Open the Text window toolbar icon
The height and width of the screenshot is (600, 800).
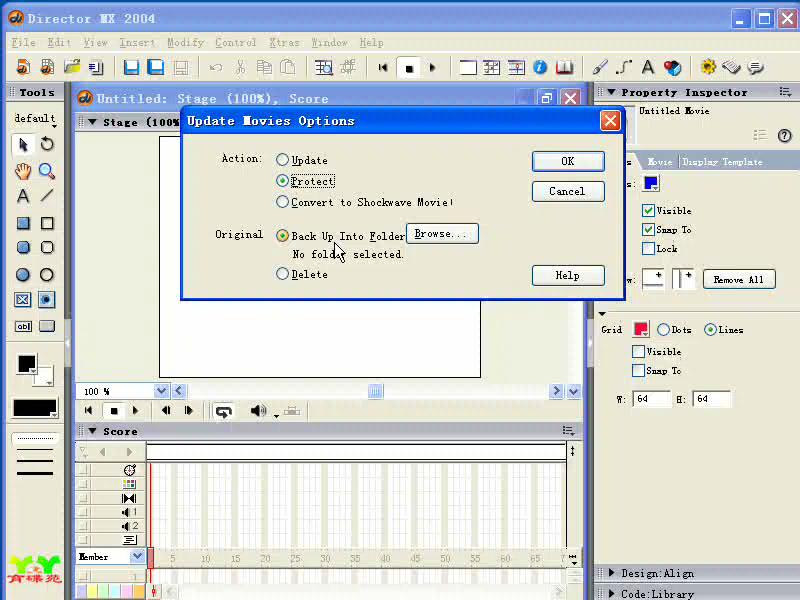coord(648,67)
